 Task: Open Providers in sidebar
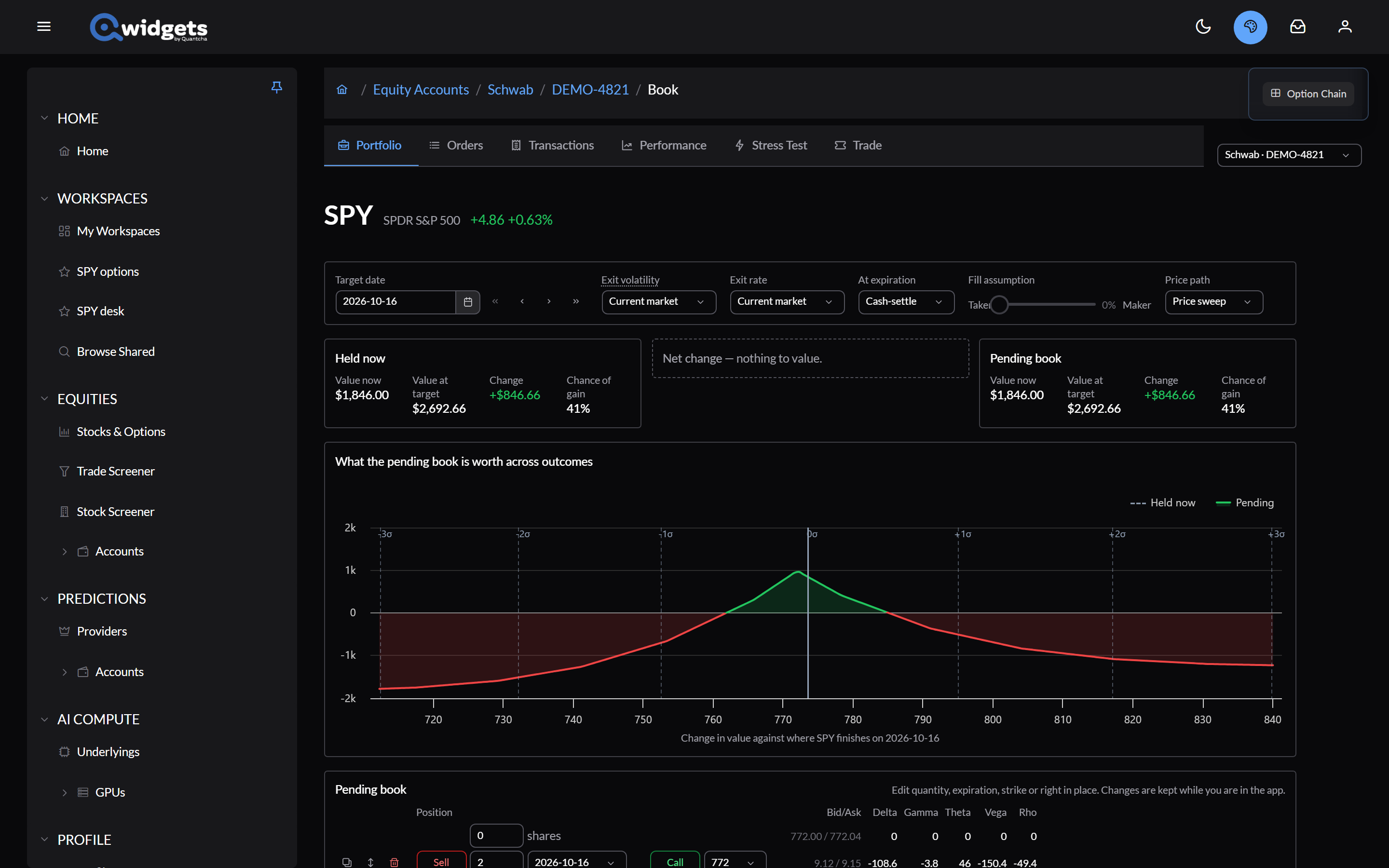(x=102, y=632)
